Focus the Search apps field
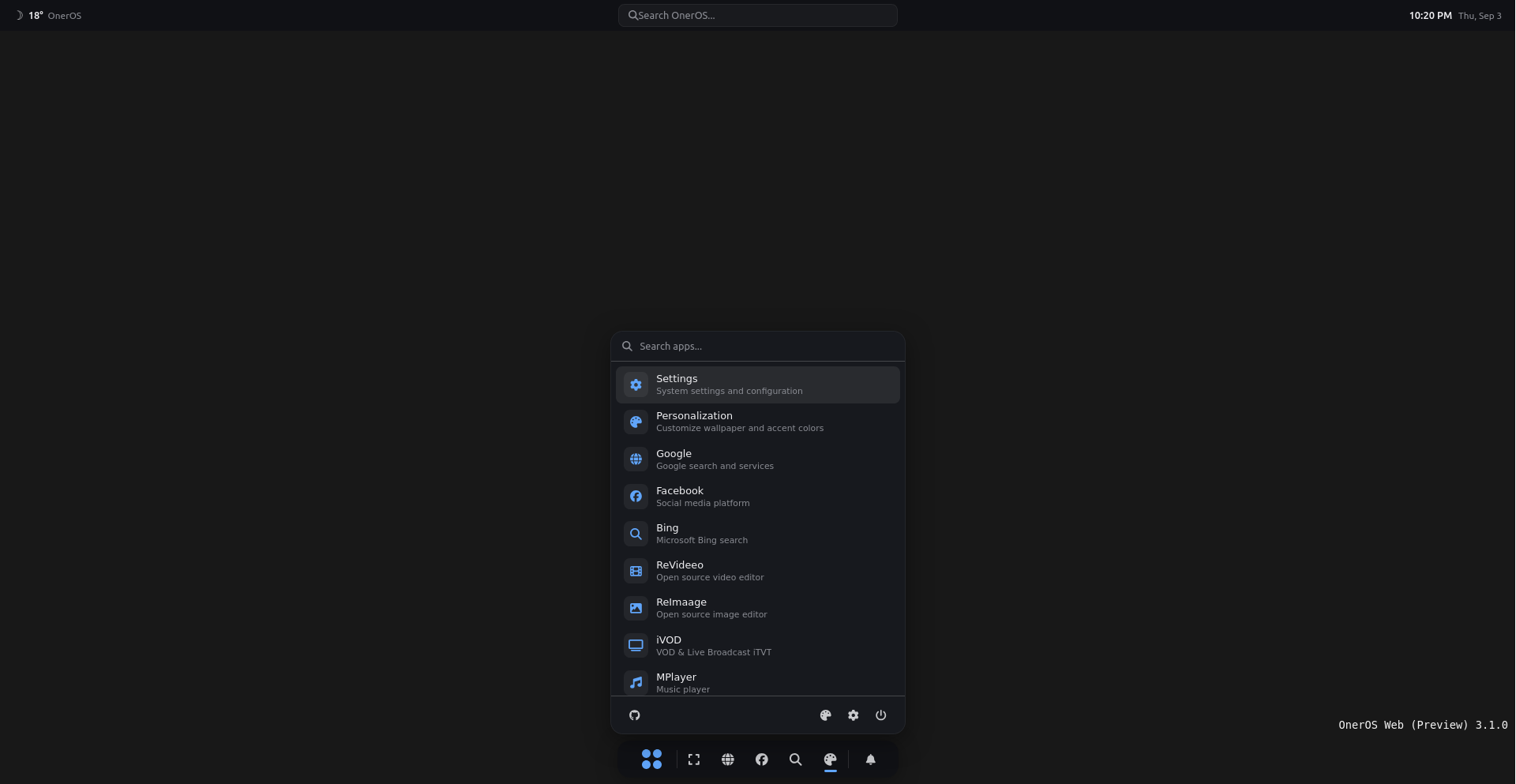The width and height of the screenshot is (1516, 784). tap(758, 347)
